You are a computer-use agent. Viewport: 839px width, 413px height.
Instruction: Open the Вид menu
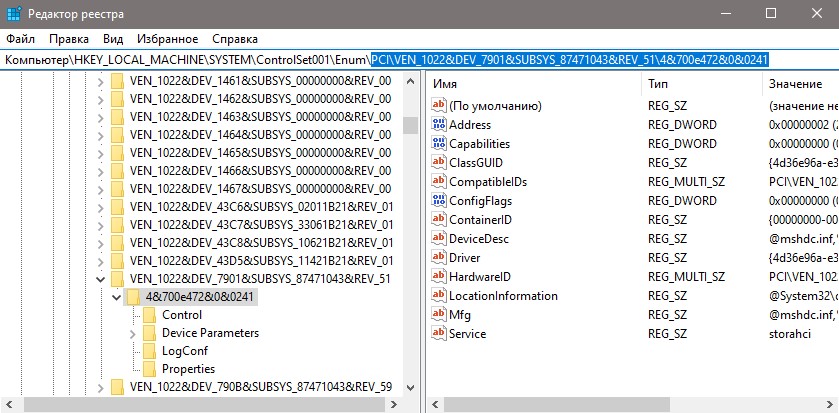(x=113, y=39)
